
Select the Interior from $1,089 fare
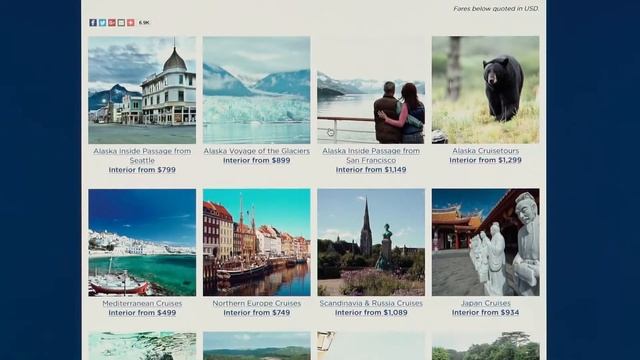371,313
